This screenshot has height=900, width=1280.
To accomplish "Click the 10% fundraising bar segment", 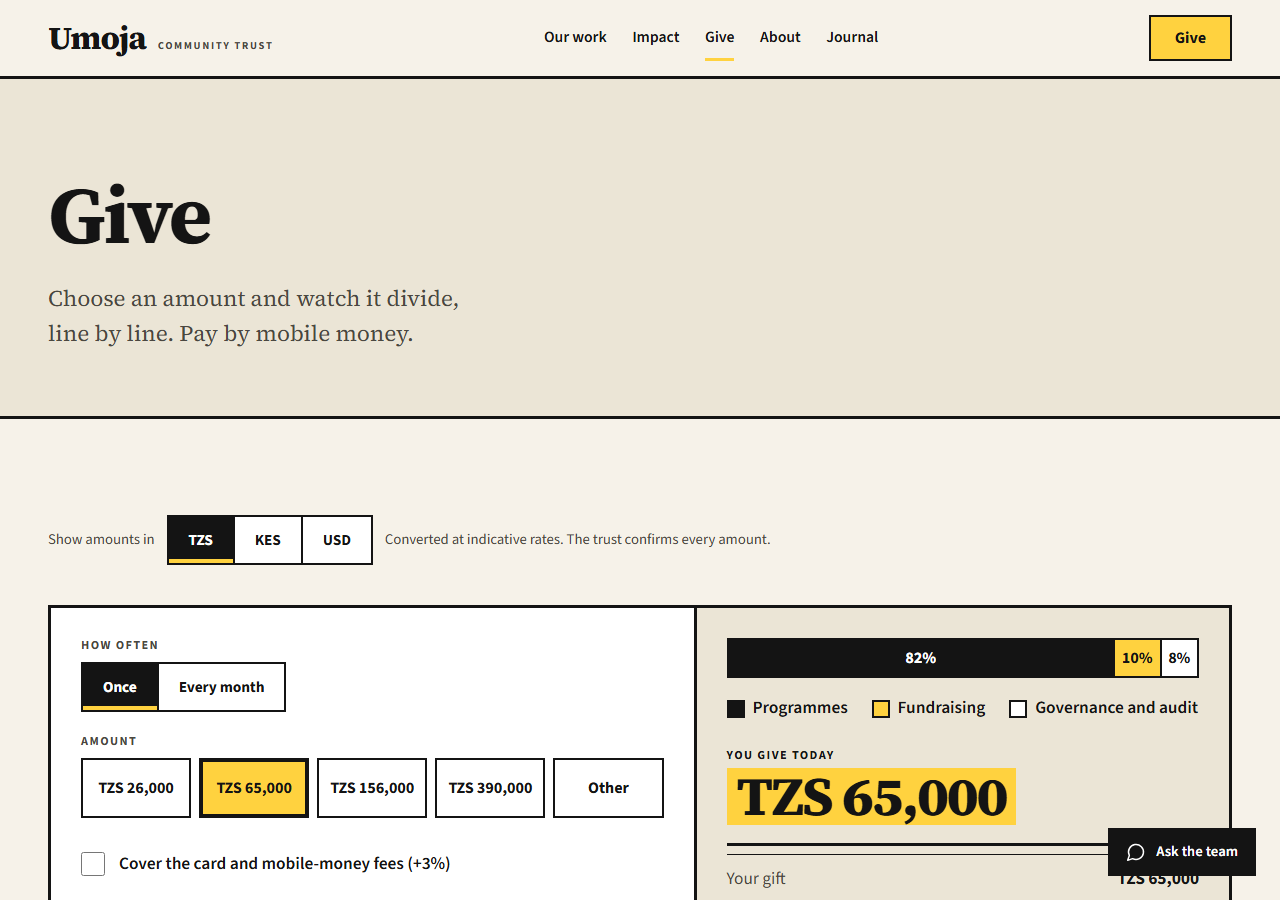I will [x=1137, y=658].
